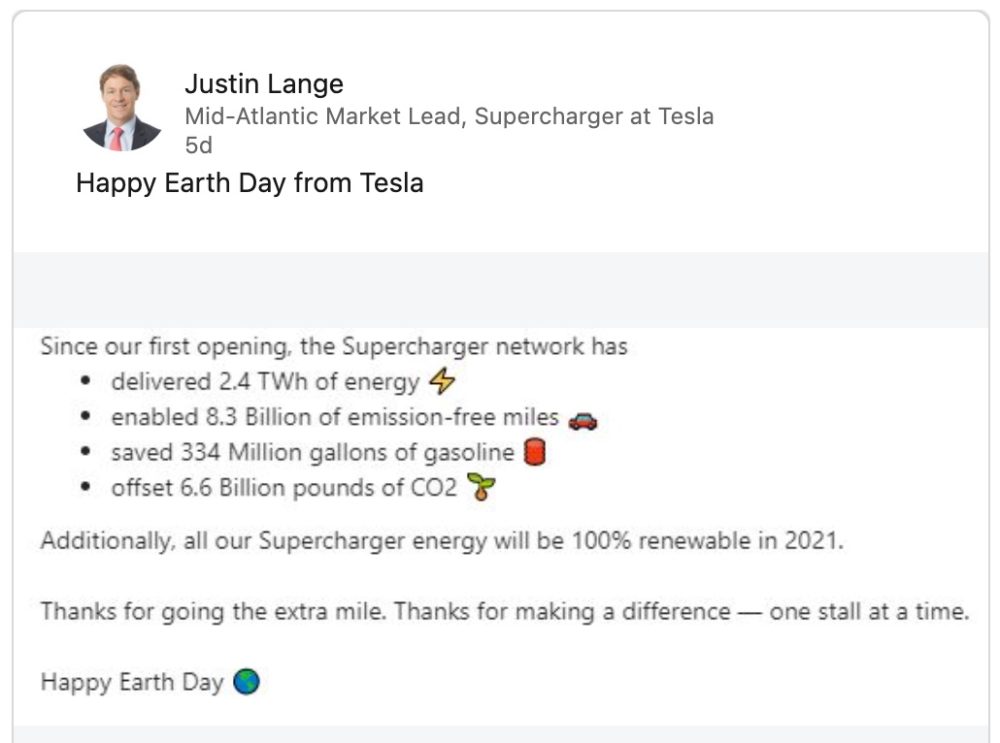The image size is (1000, 743).
Task: Click the 'saved 334 Million gallons' line
Action: point(312,453)
